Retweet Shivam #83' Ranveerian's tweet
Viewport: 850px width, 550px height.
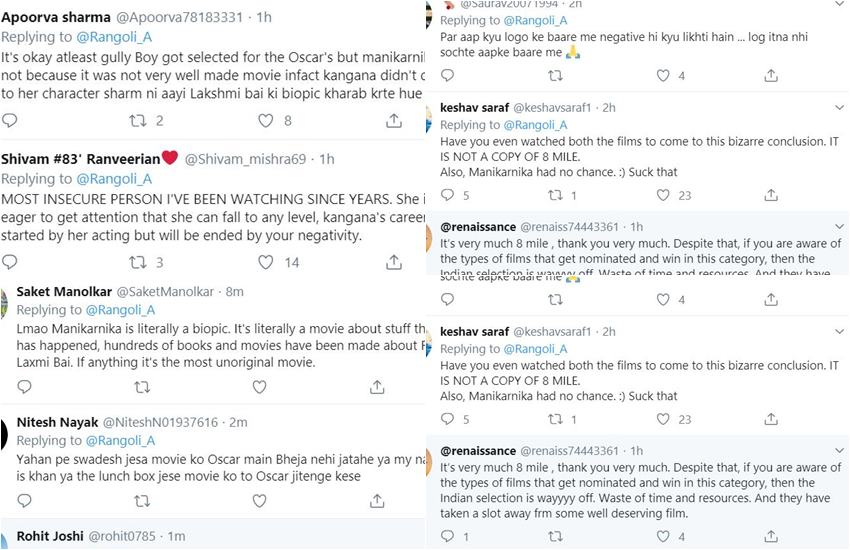(x=139, y=262)
